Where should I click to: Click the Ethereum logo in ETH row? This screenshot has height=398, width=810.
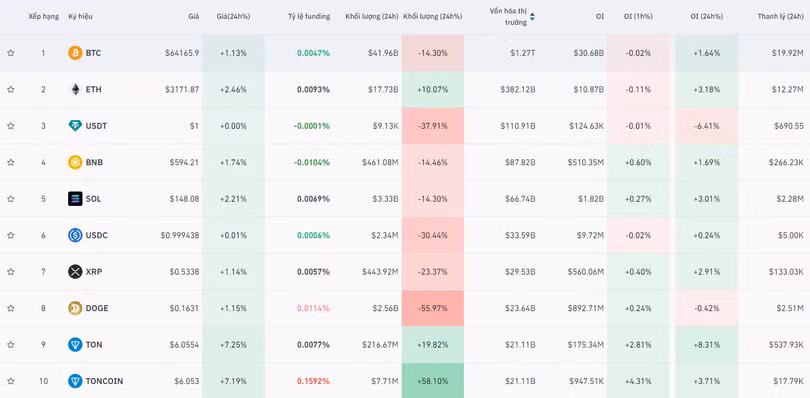pyautogui.click(x=75, y=89)
